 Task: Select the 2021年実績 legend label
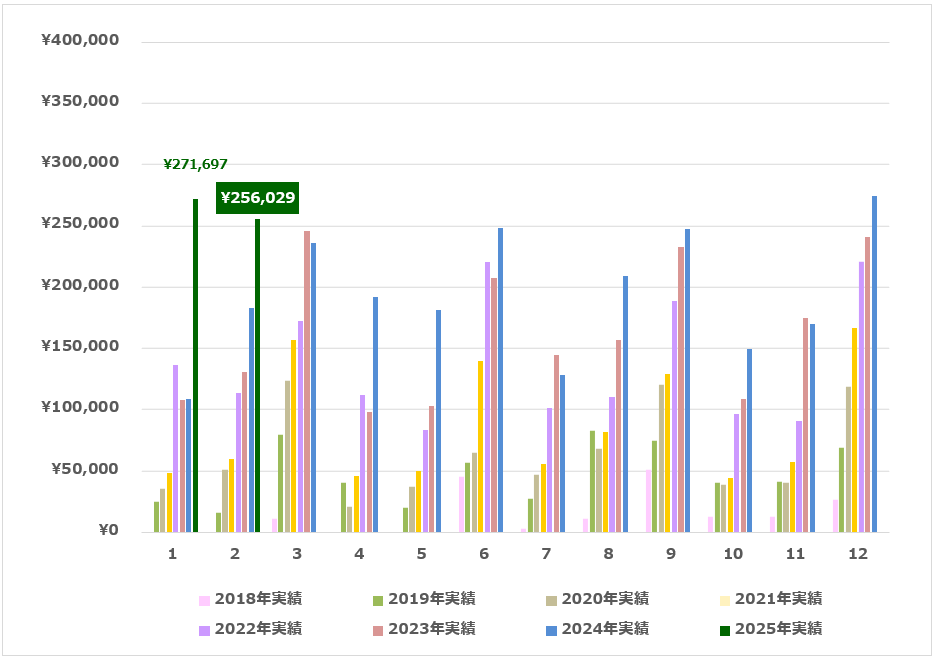(x=778, y=599)
